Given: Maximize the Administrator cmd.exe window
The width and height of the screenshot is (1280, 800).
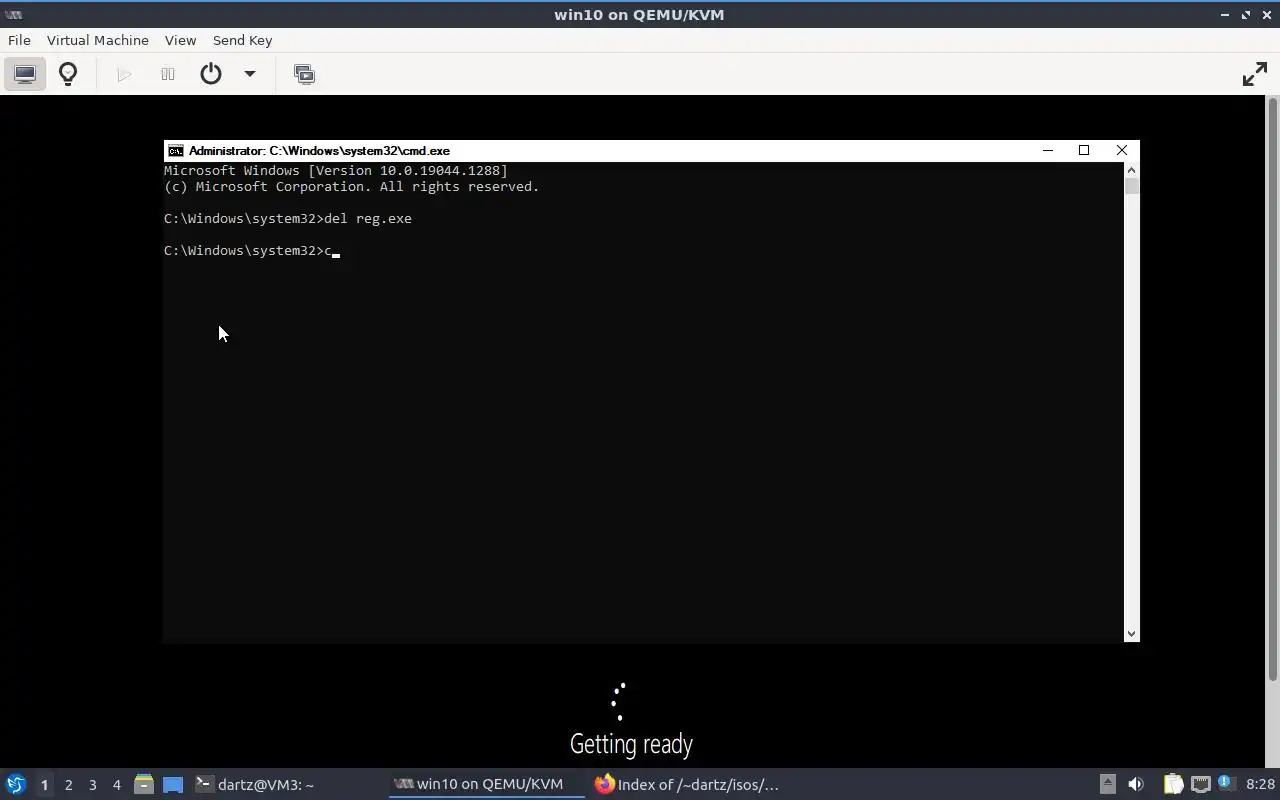Looking at the screenshot, I should (1084, 150).
